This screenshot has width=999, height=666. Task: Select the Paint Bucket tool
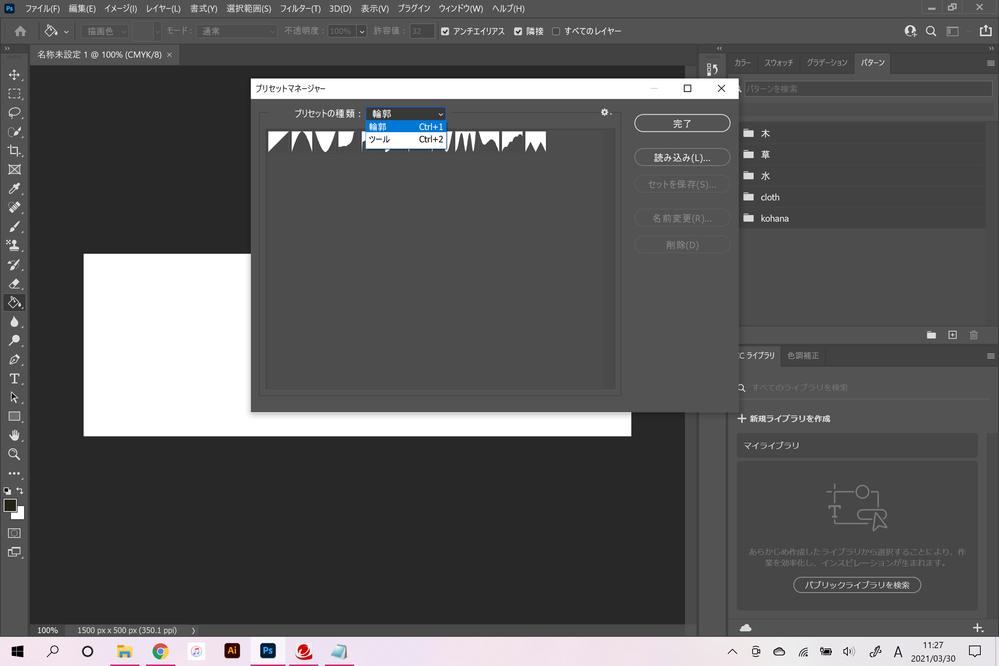(14, 303)
